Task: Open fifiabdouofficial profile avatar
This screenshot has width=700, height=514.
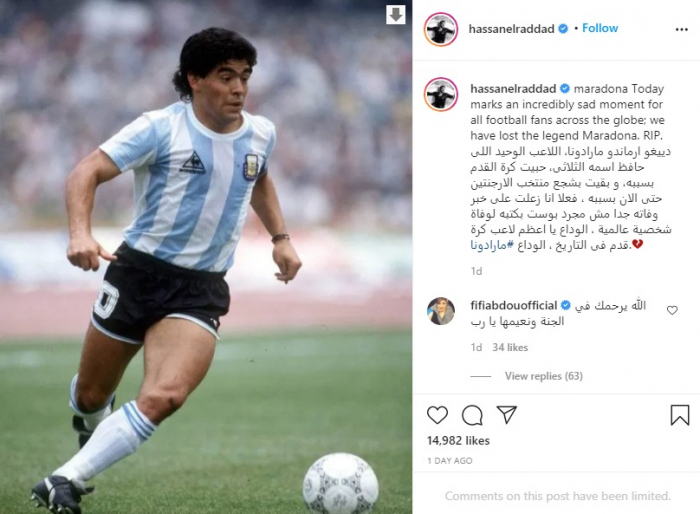Action: [441, 311]
